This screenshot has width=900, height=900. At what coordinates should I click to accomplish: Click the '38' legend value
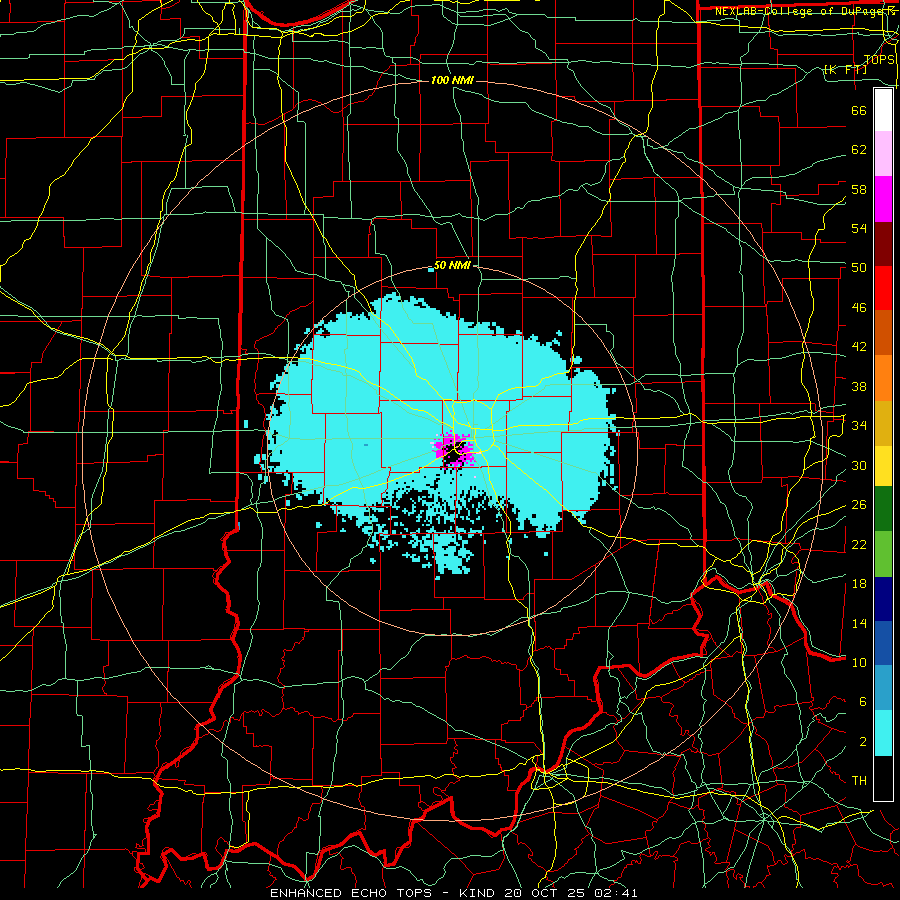(x=859, y=386)
